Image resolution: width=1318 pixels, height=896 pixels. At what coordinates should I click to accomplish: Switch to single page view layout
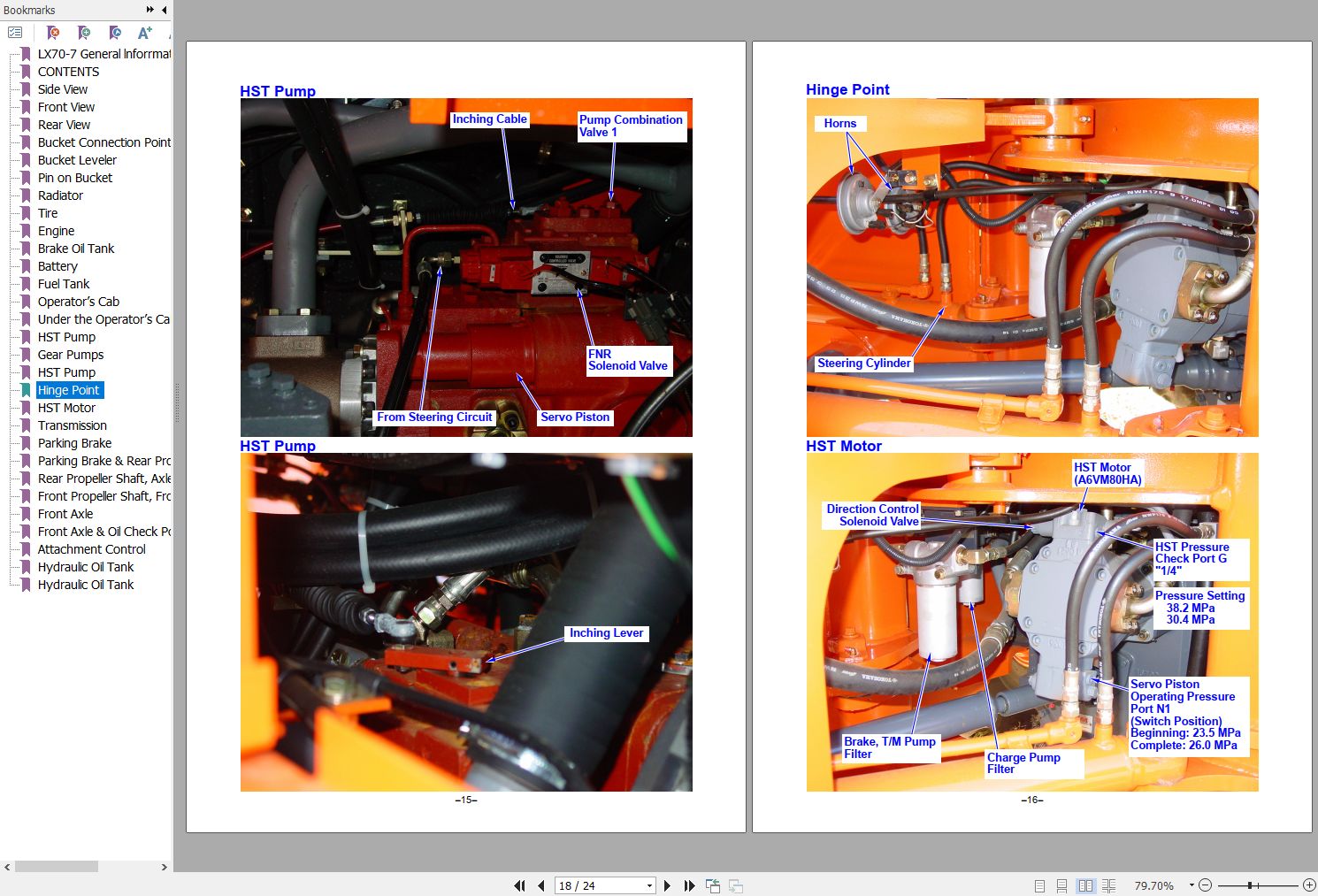(x=1038, y=885)
